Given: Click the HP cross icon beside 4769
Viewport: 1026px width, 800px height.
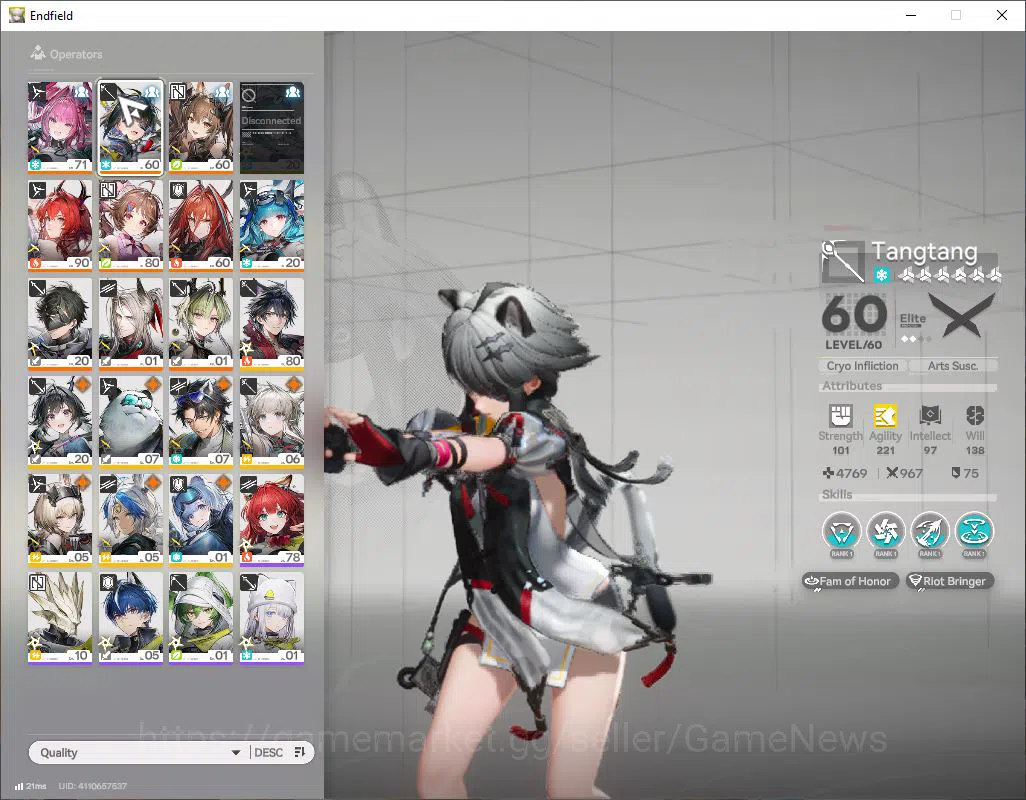Looking at the screenshot, I should click(x=828, y=473).
